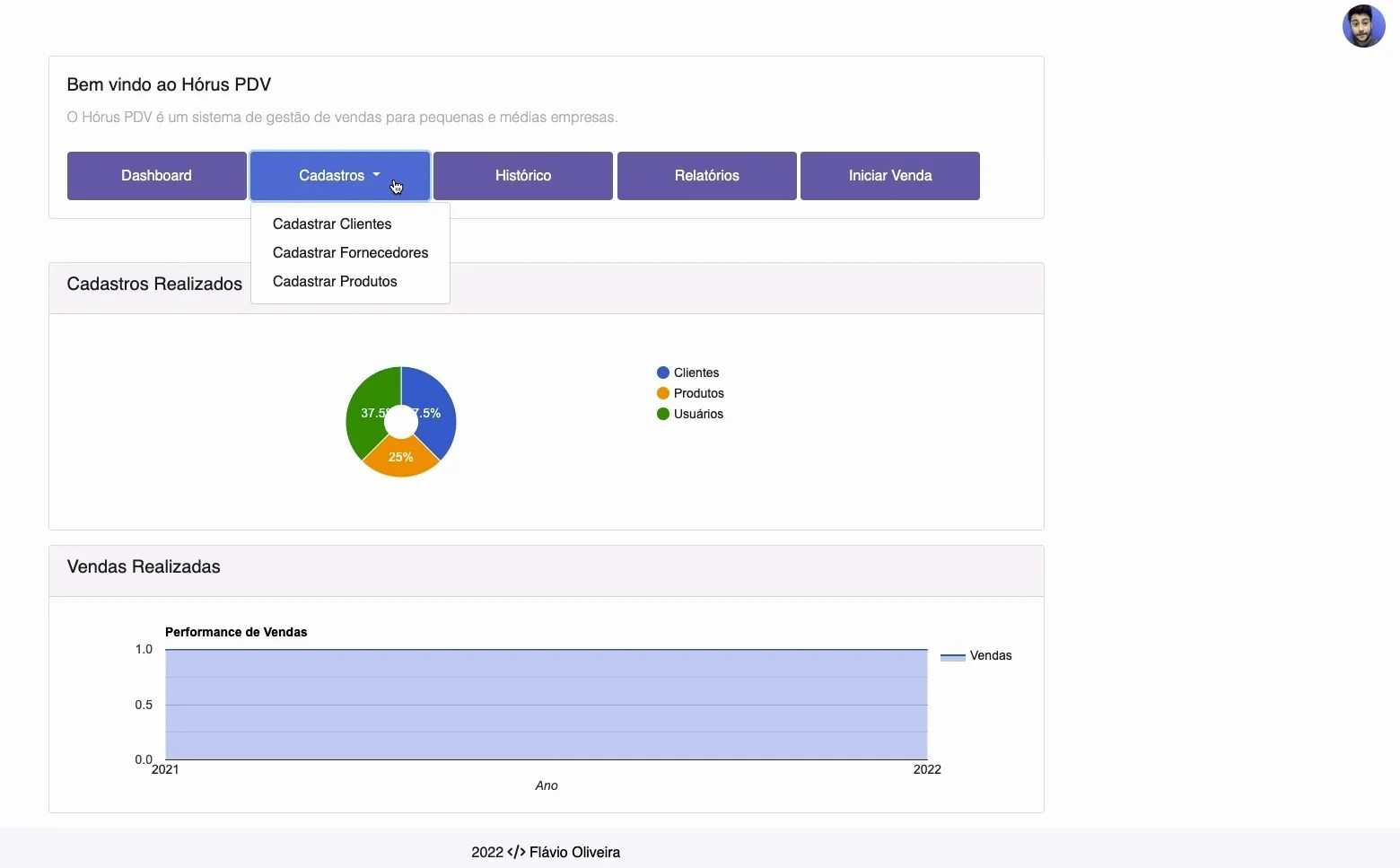Click the code brackets icon in footer

coord(516,852)
